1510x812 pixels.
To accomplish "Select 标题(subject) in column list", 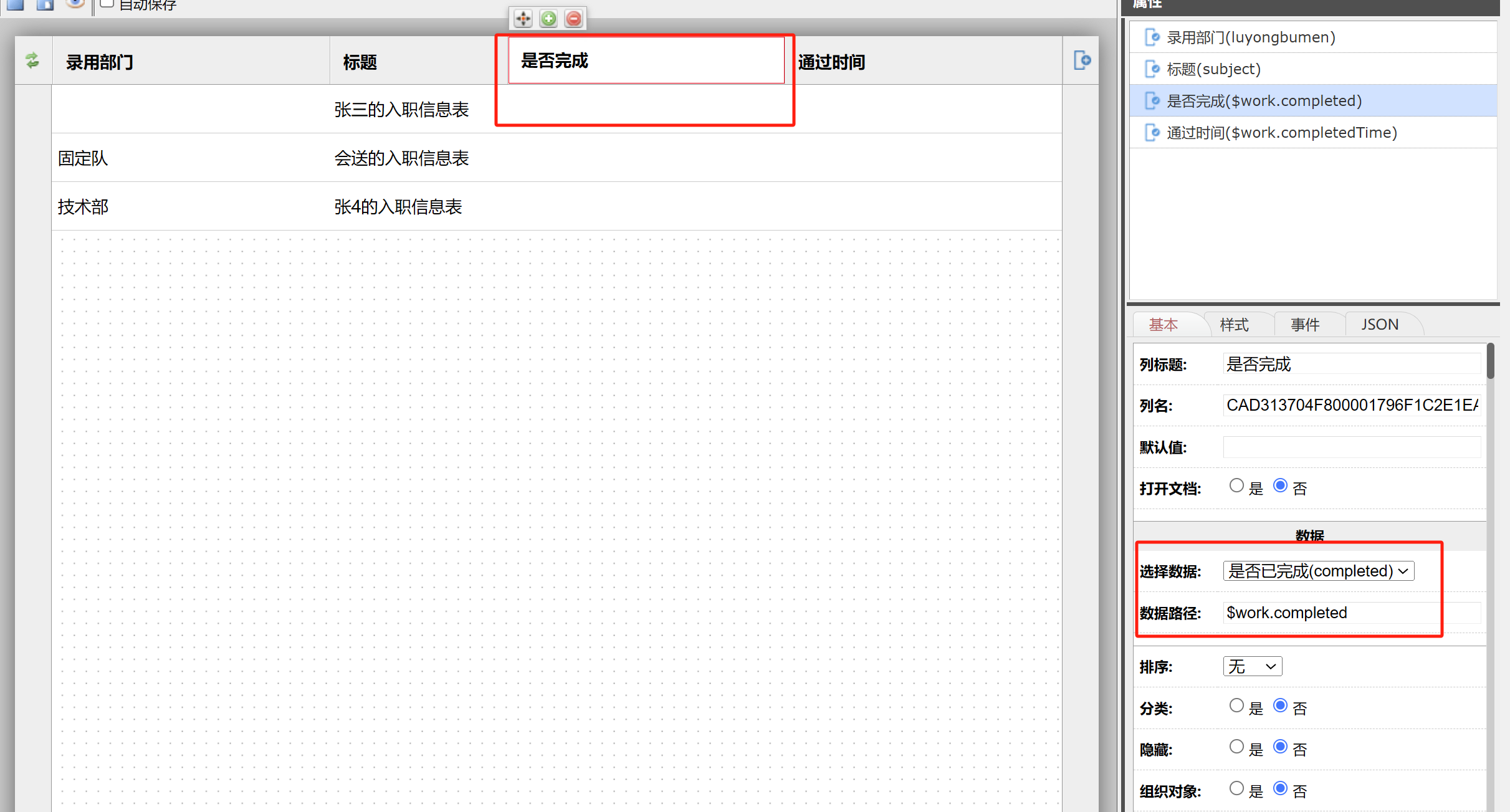I will (1213, 69).
